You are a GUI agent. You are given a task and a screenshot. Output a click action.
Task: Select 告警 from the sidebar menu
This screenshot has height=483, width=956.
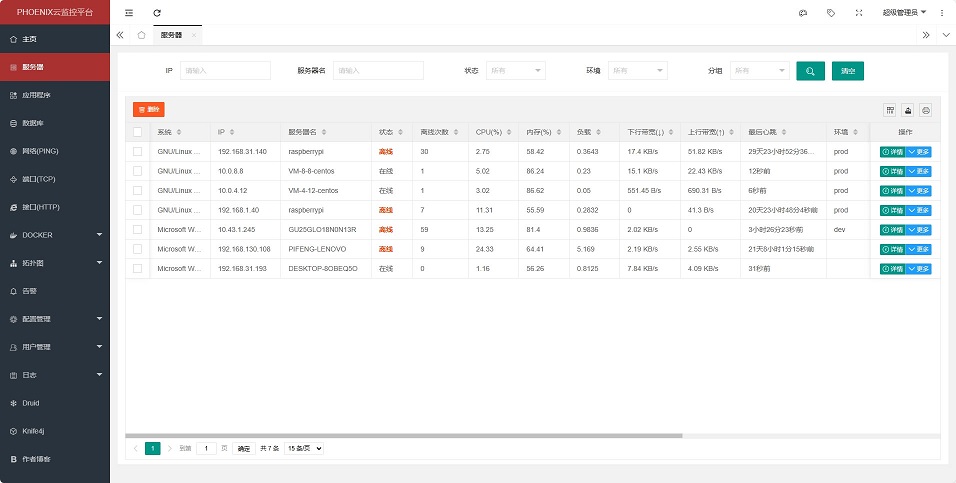(54, 291)
